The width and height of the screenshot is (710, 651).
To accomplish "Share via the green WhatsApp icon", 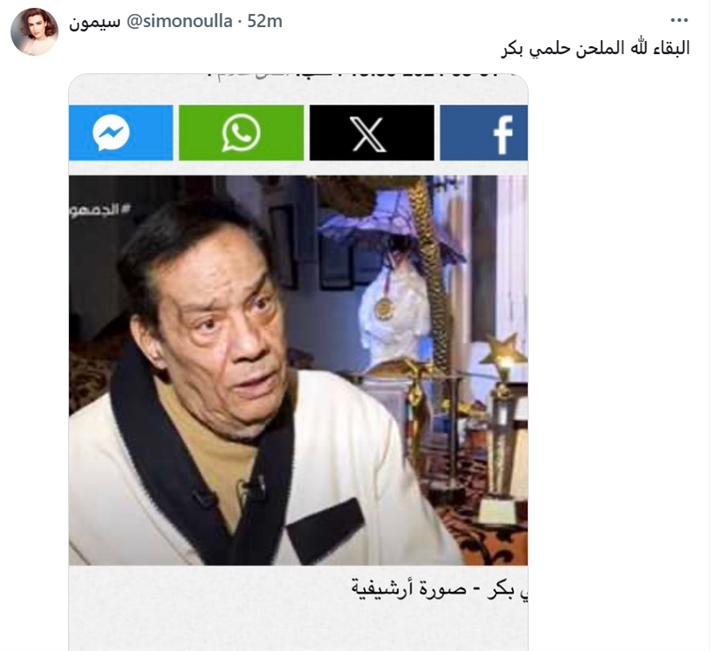I will click(241, 133).
